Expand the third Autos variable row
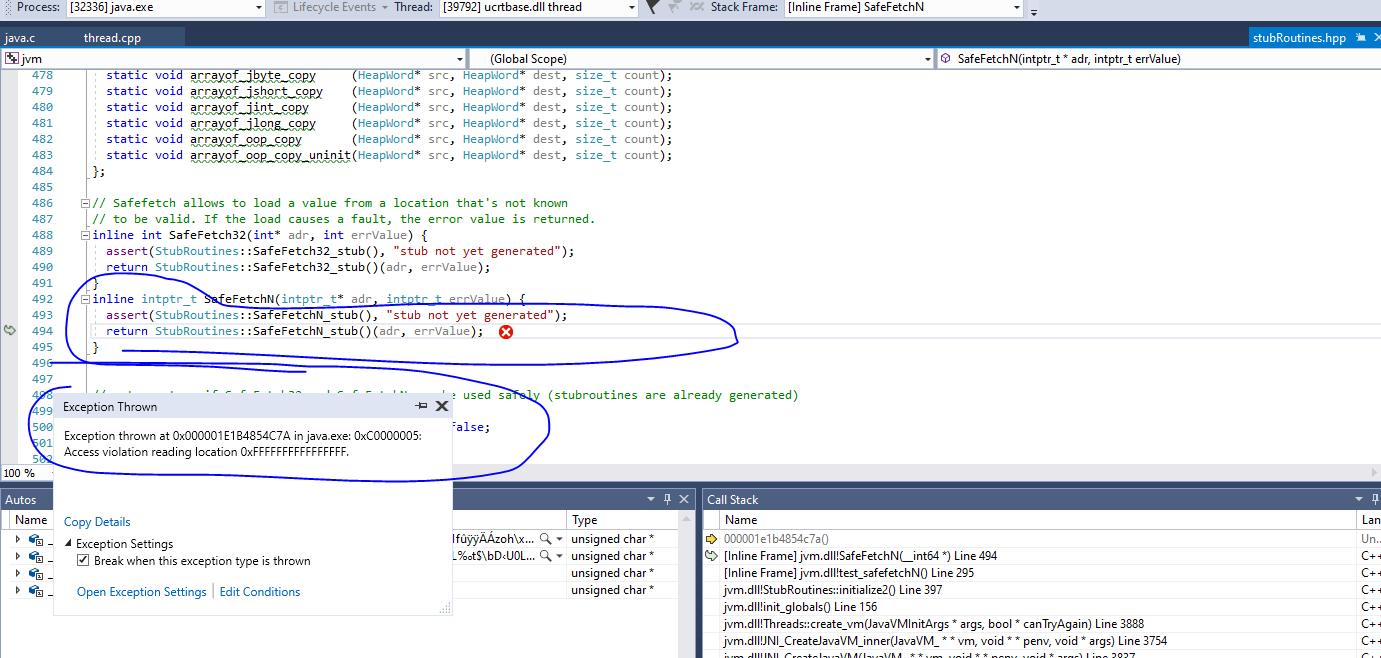Viewport: 1381px width, 658px height. tap(18, 573)
